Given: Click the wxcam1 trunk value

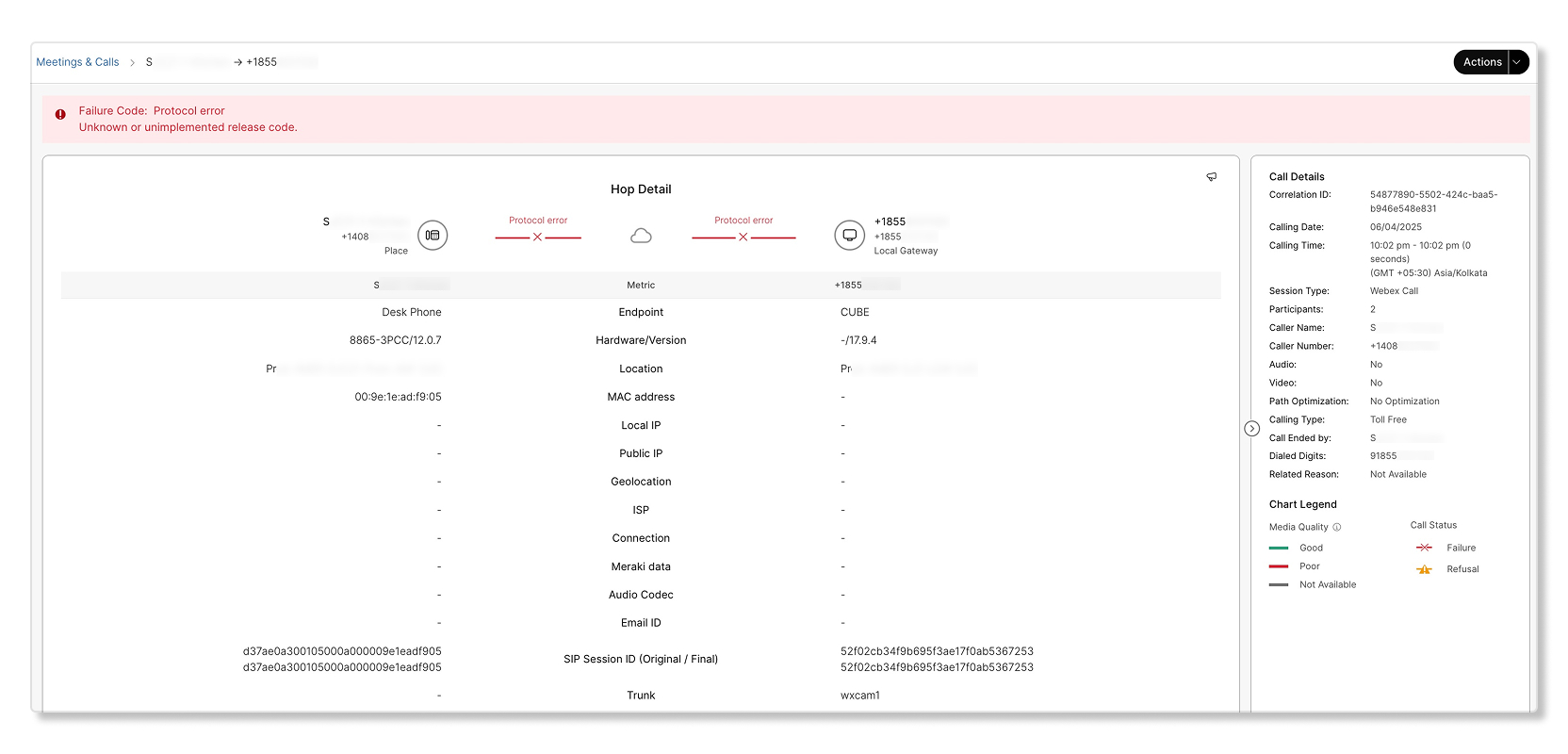Looking at the screenshot, I should coord(860,696).
